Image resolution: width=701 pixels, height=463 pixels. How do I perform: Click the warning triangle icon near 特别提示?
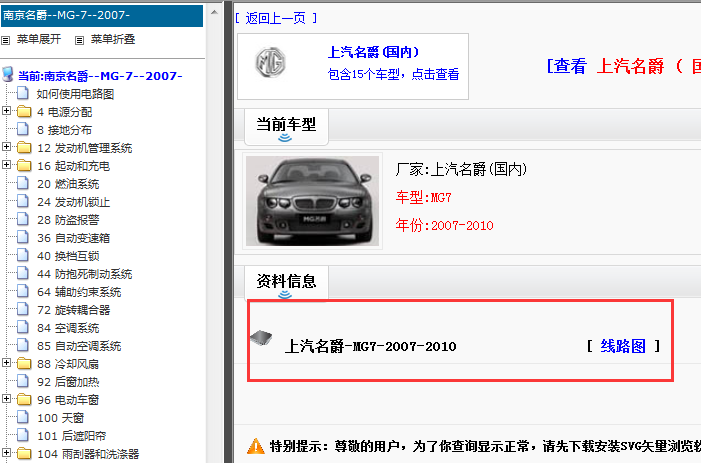[256, 446]
